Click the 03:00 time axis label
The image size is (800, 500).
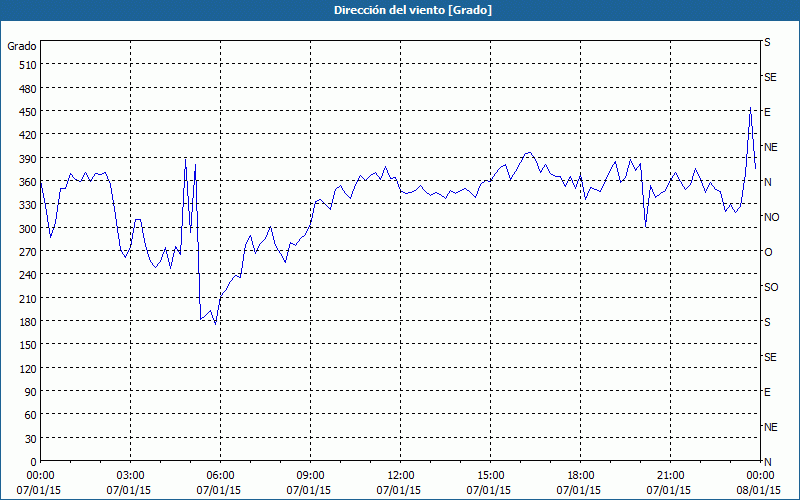click(129, 476)
